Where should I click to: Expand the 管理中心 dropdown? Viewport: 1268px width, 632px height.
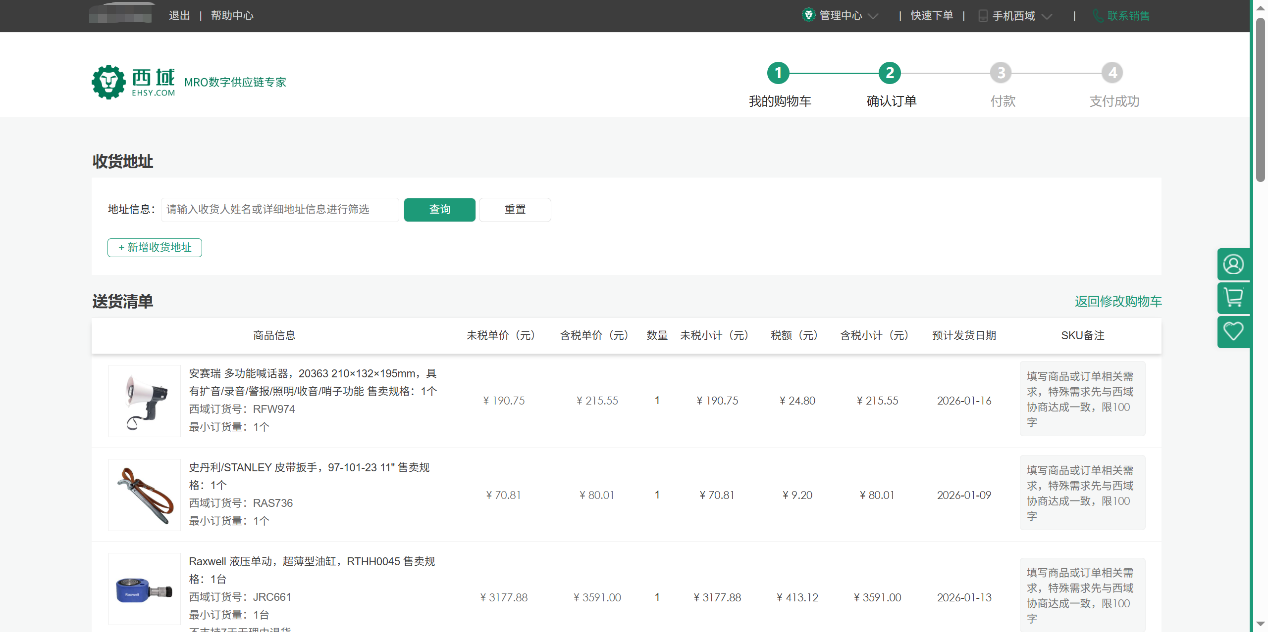[x=840, y=16]
